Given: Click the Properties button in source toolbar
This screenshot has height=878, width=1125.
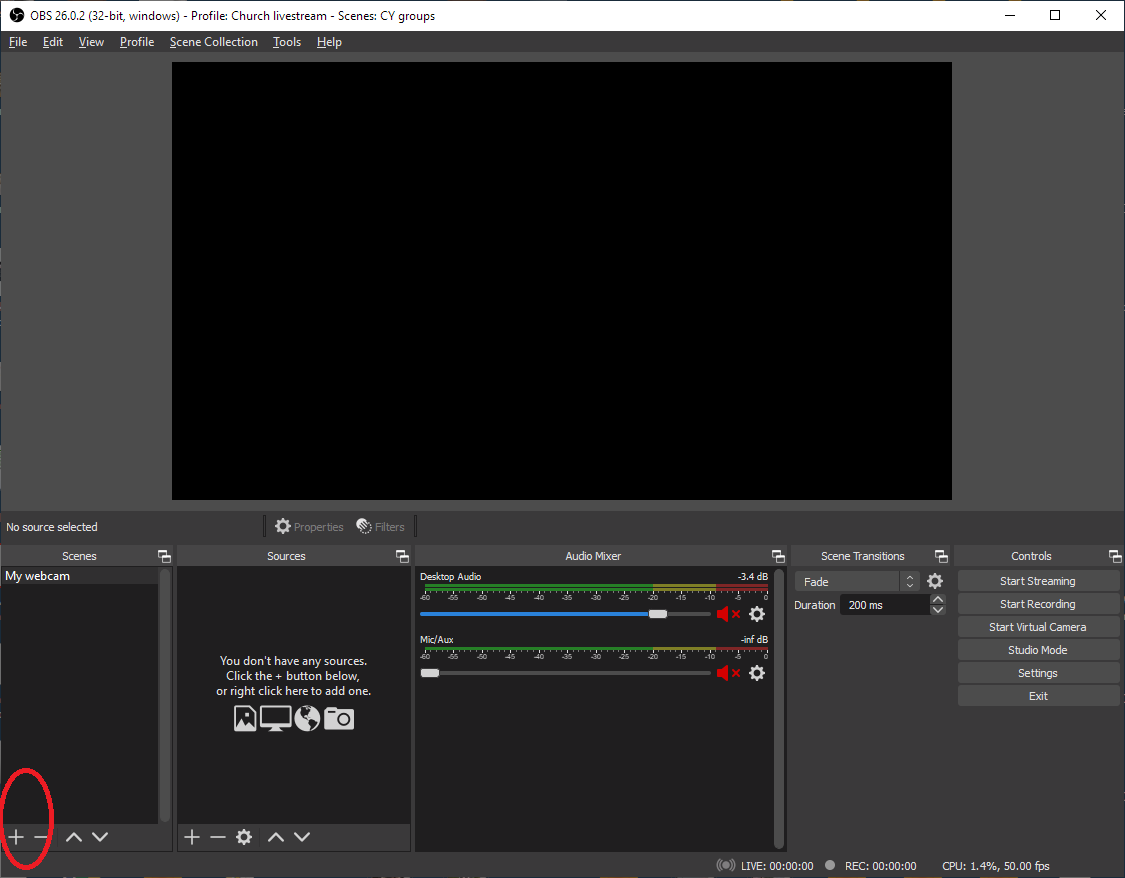Looking at the screenshot, I should point(309,527).
